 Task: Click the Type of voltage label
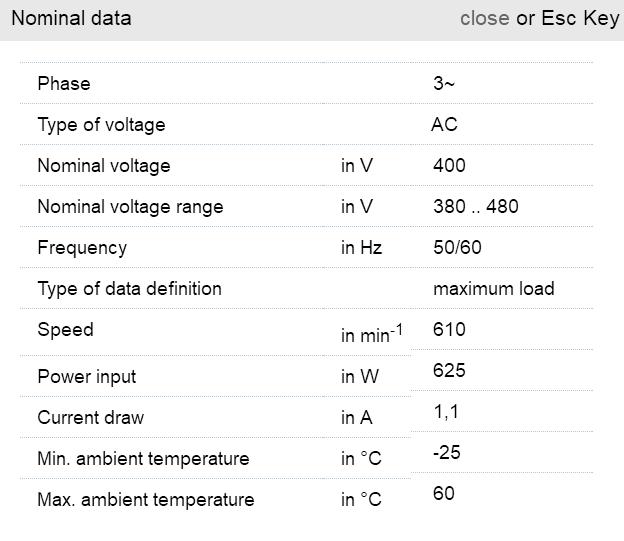[x=101, y=125]
